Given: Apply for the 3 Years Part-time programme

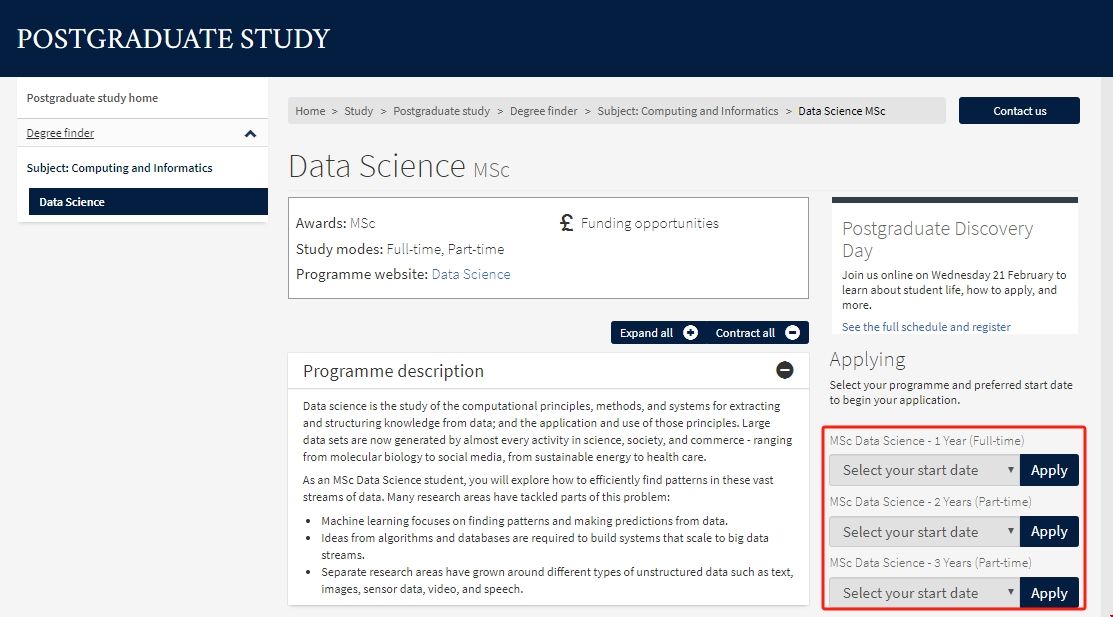Looking at the screenshot, I should point(1049,593).
